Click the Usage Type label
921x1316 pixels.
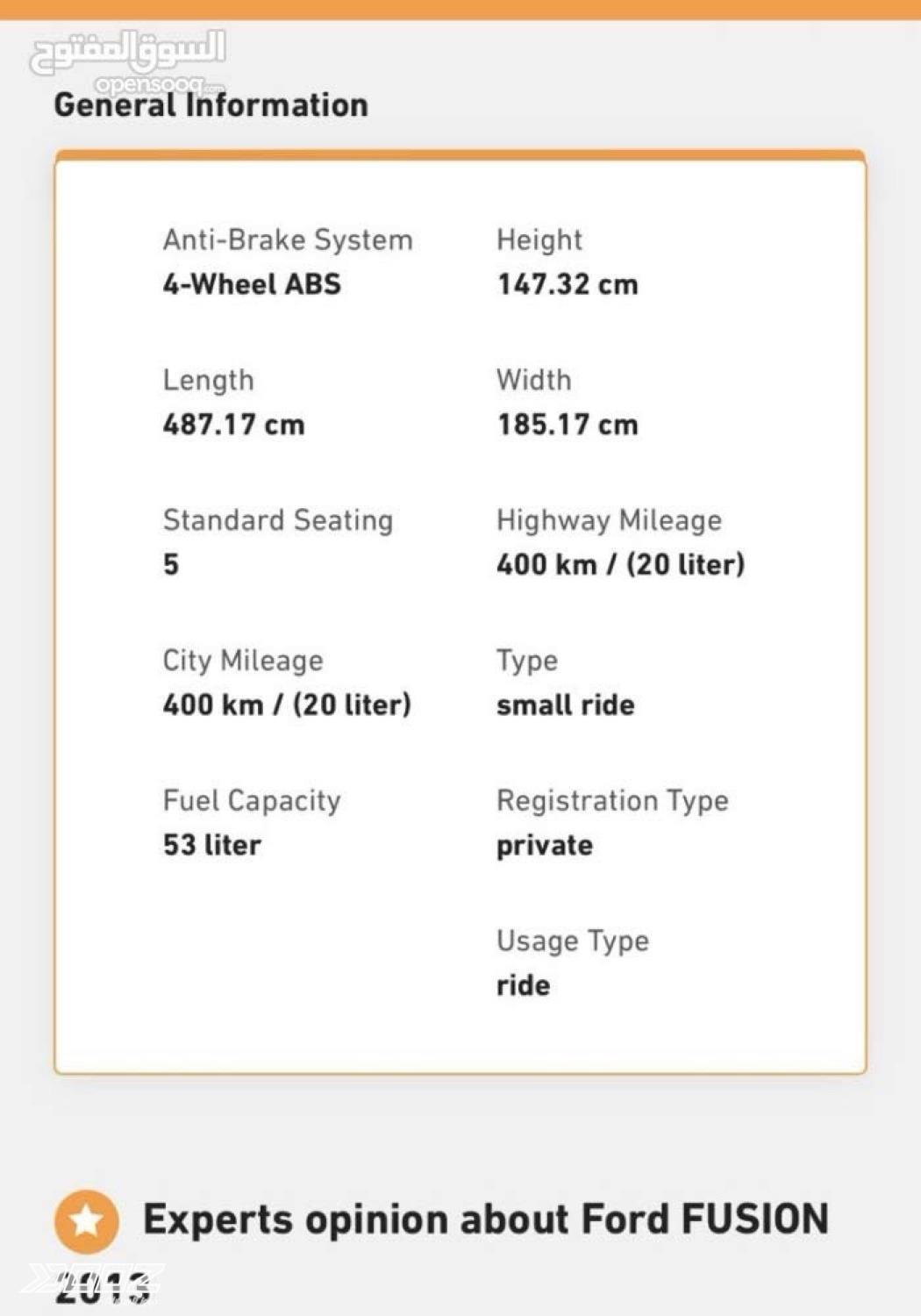click(572, 941)
